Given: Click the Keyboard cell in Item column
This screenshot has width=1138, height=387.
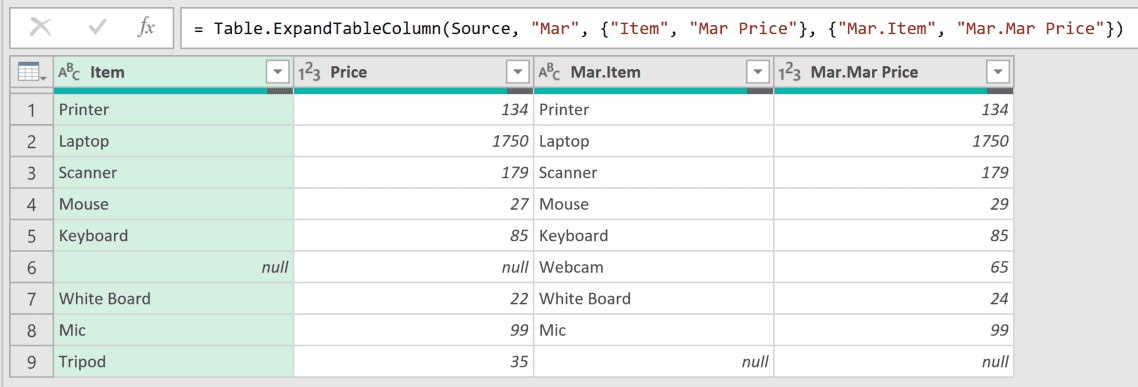Looking at the screenshot, I should (x=173, y=236).
